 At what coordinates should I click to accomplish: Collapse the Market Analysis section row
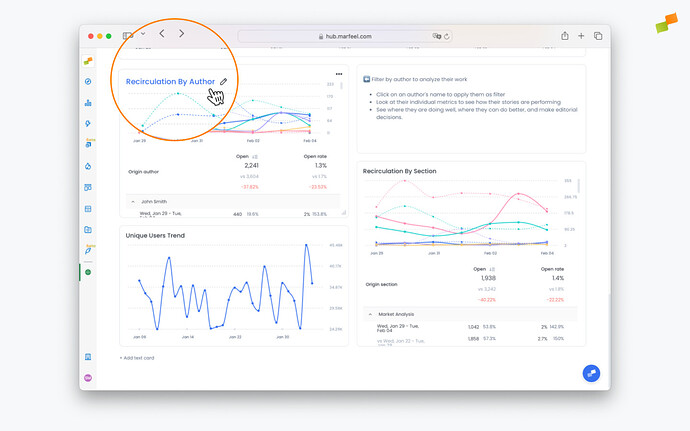(370, 314)
